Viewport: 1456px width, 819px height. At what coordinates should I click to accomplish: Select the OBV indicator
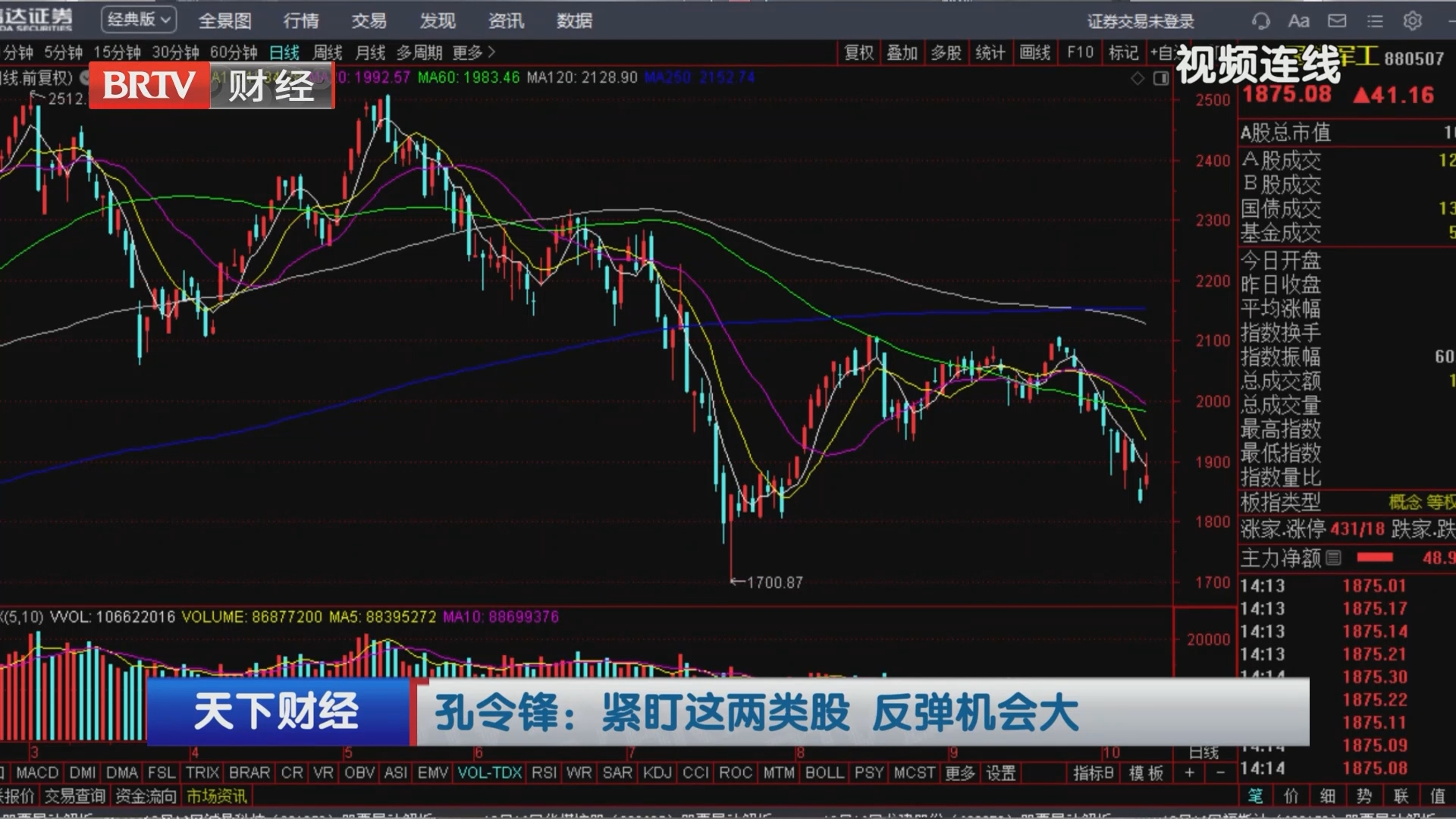point(359,773)
